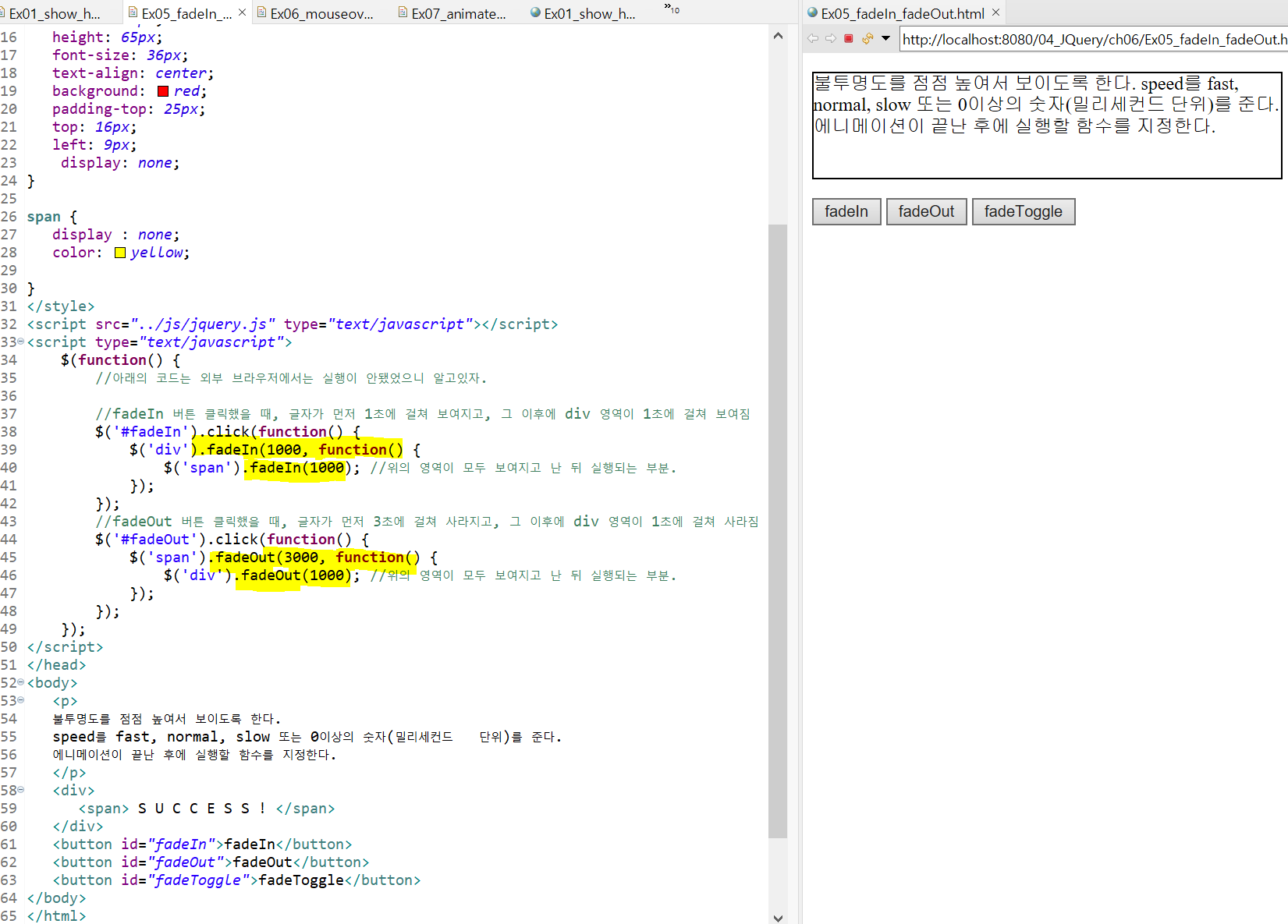This screenshot has width=1288, height=924.
Task: Click the editor scrollbar down arrow
Action: (778, 918)
